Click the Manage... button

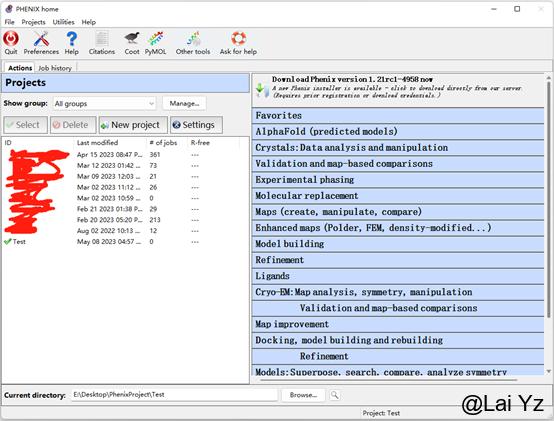pos(184,103)
